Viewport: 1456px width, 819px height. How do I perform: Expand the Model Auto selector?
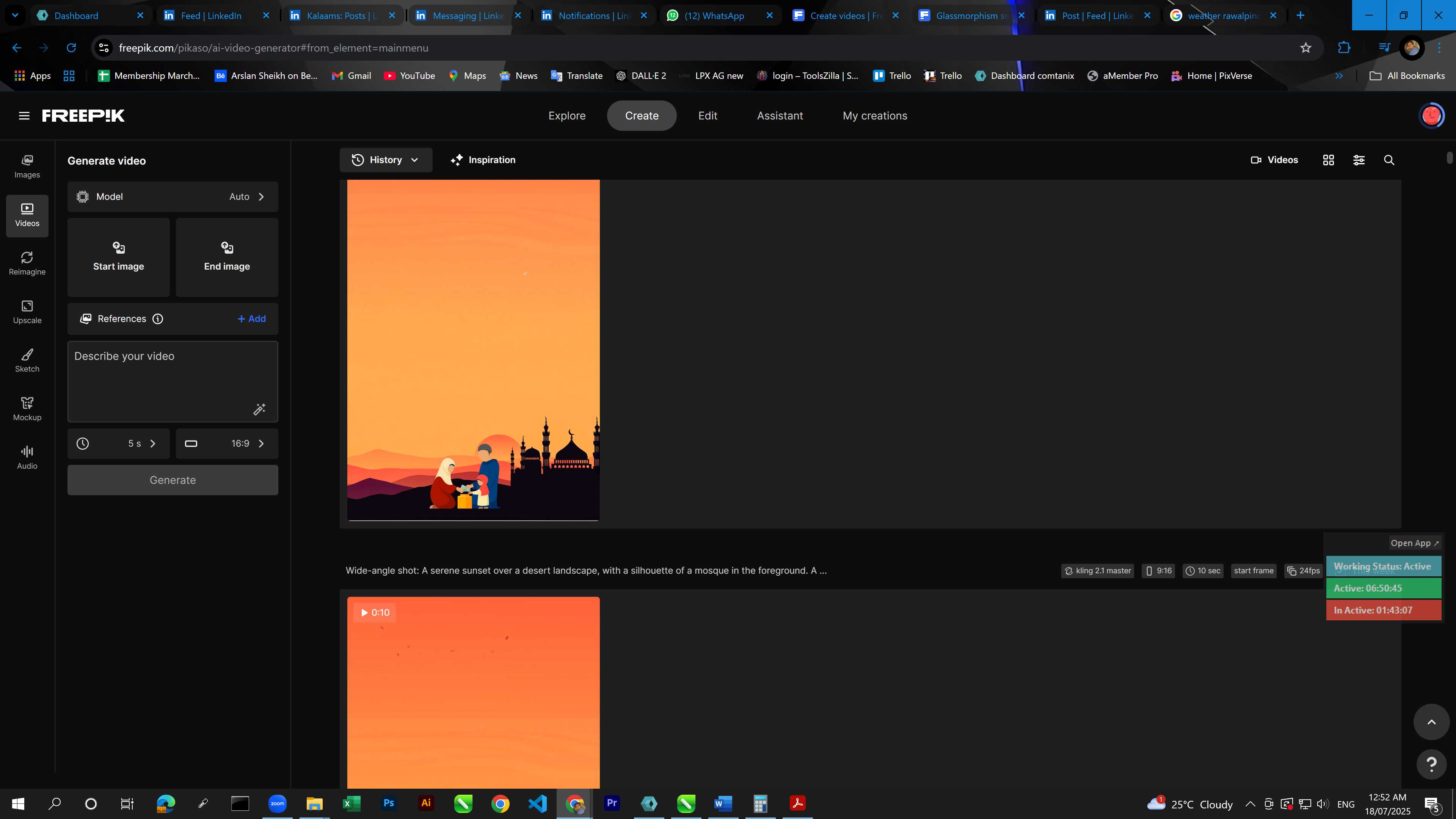pos(173,197)
